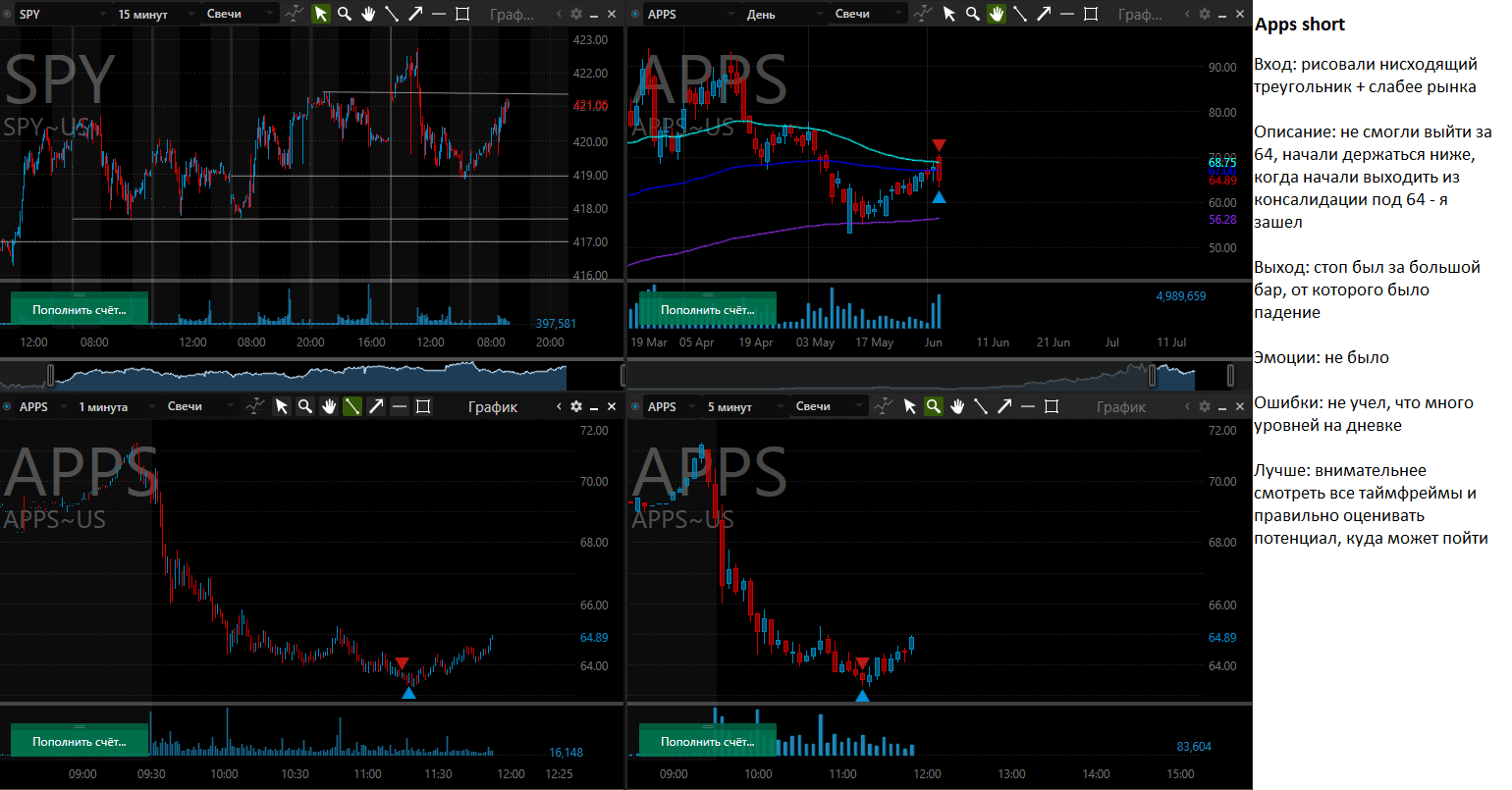The height and width of the screenshot is (790, 1512).
Task: Collapse arrow left of gear in SPY chart
Action: tap(560, 14)
